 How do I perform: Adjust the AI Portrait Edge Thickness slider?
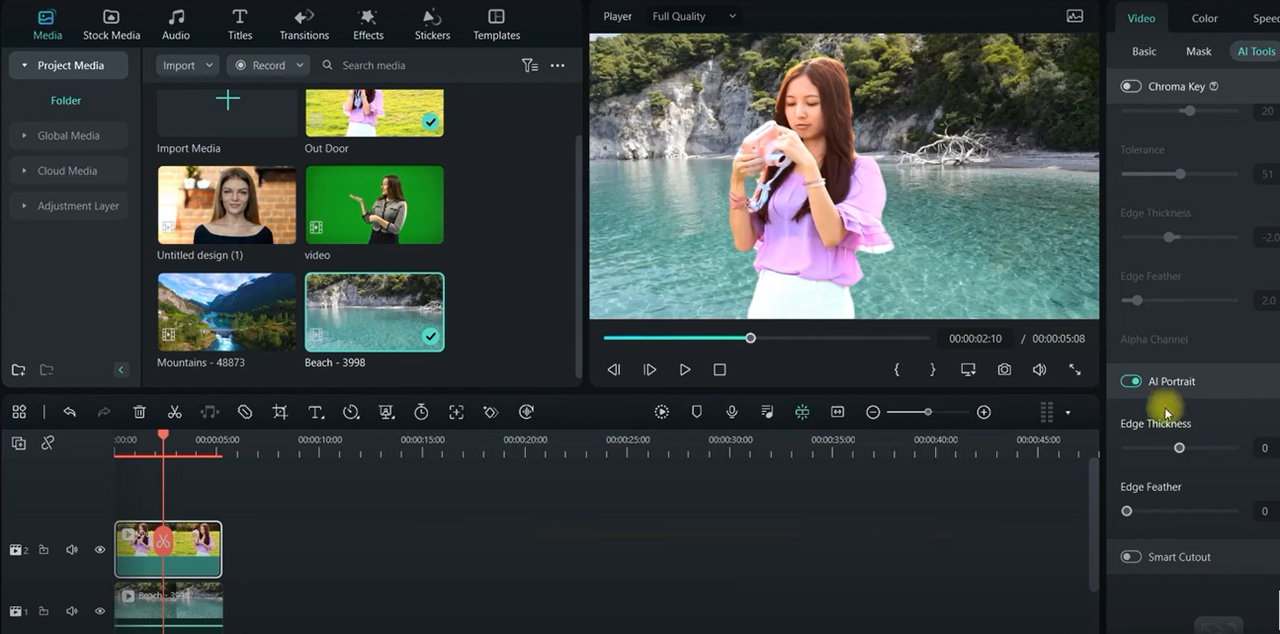[1179, 448]
